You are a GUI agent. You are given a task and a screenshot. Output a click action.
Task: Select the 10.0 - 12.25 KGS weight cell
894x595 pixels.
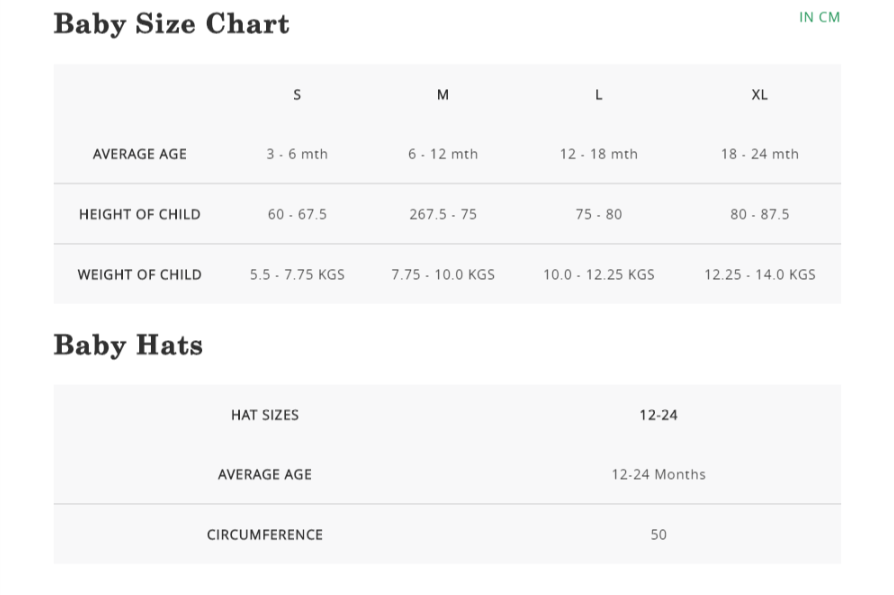(599, 274)
